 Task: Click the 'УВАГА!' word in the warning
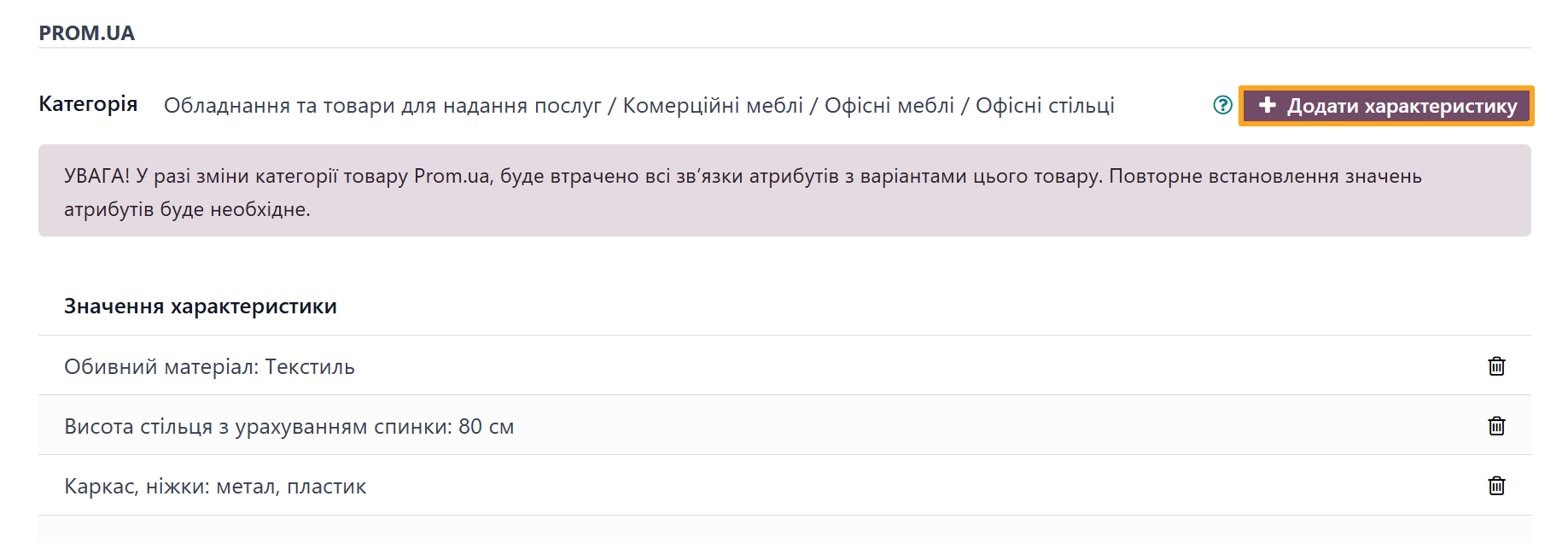pos(96,177)
